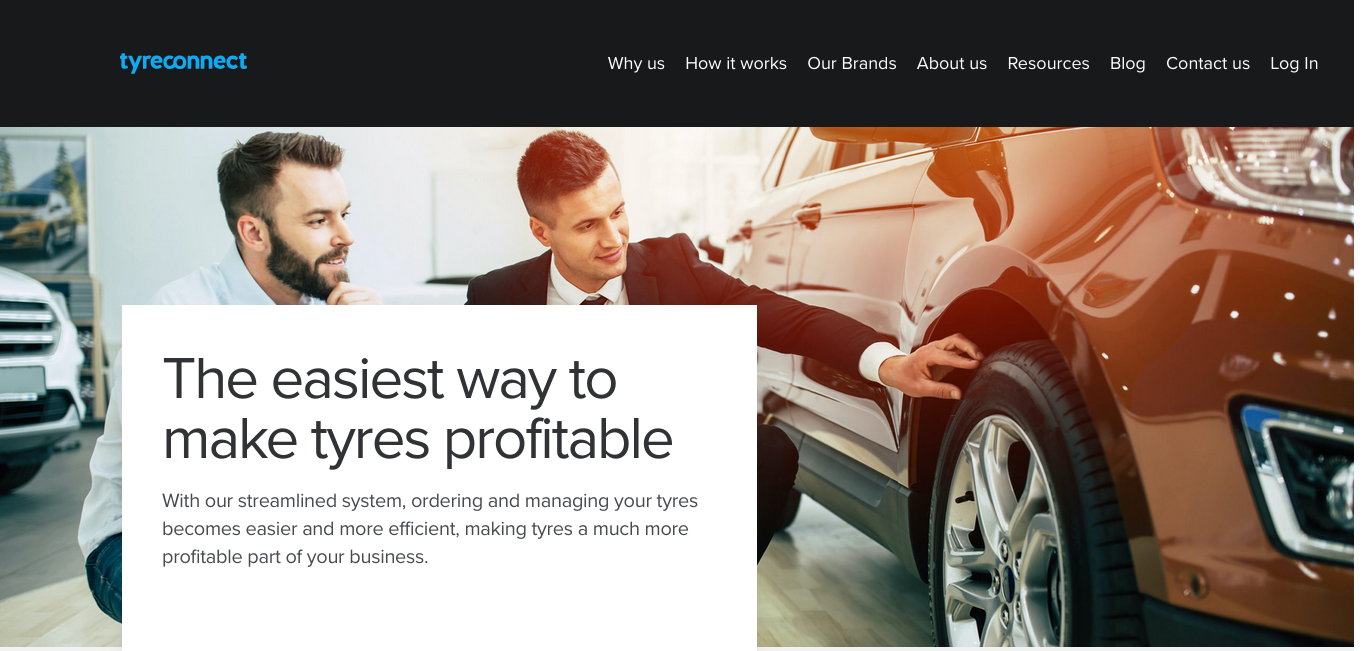This screenshot has height=651, width=1366.
Task: Click the orange car's door handle
Action: click(806, 215)
